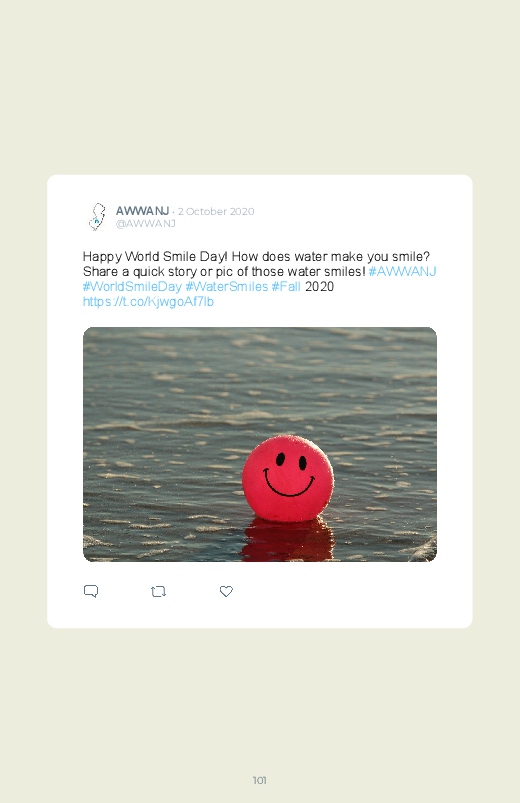Open the #WorldSmileDay hashtag
The width and height of the screenshot is (520, 803).
(132, 286)
